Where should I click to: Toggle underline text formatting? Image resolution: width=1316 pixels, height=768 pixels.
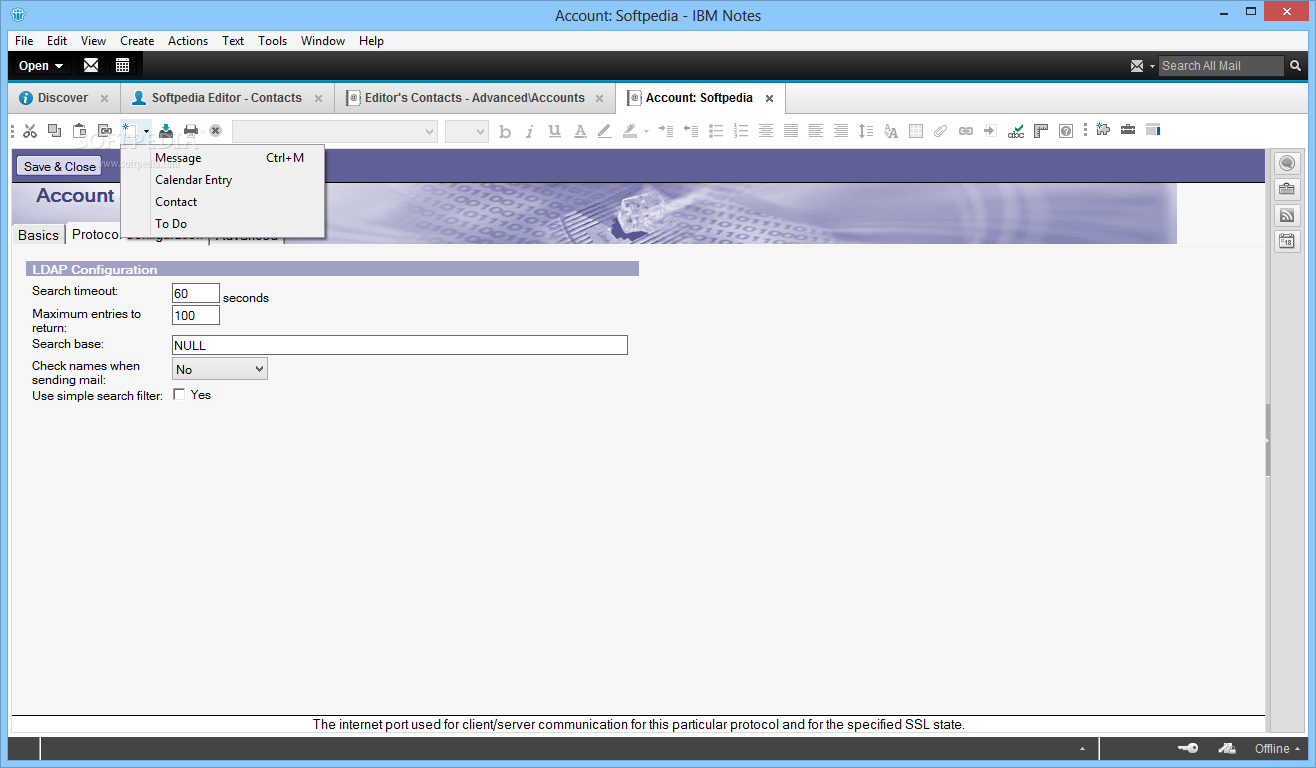(x=555, y=131)
